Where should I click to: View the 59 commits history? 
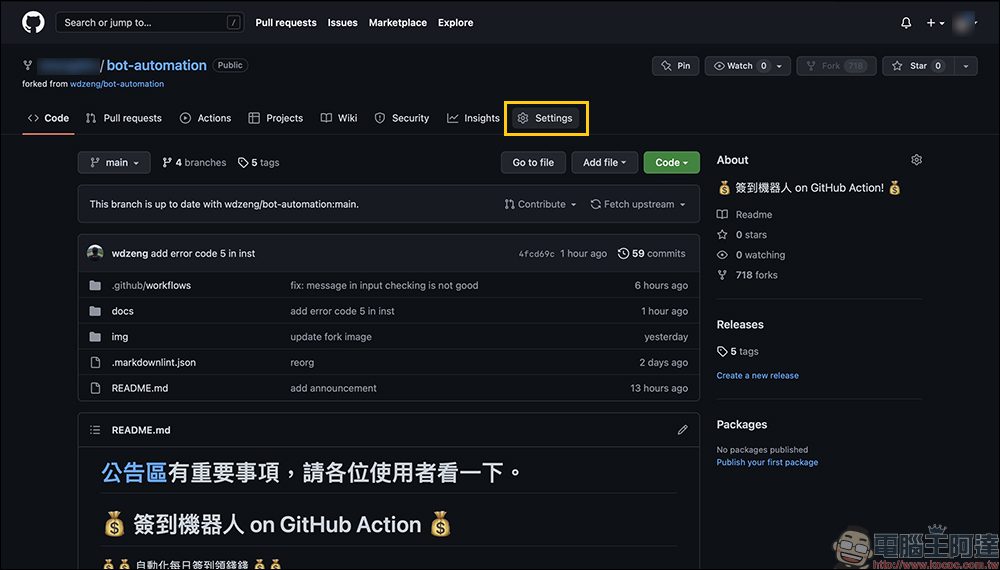pyautogui.click(x=651, y=254)
